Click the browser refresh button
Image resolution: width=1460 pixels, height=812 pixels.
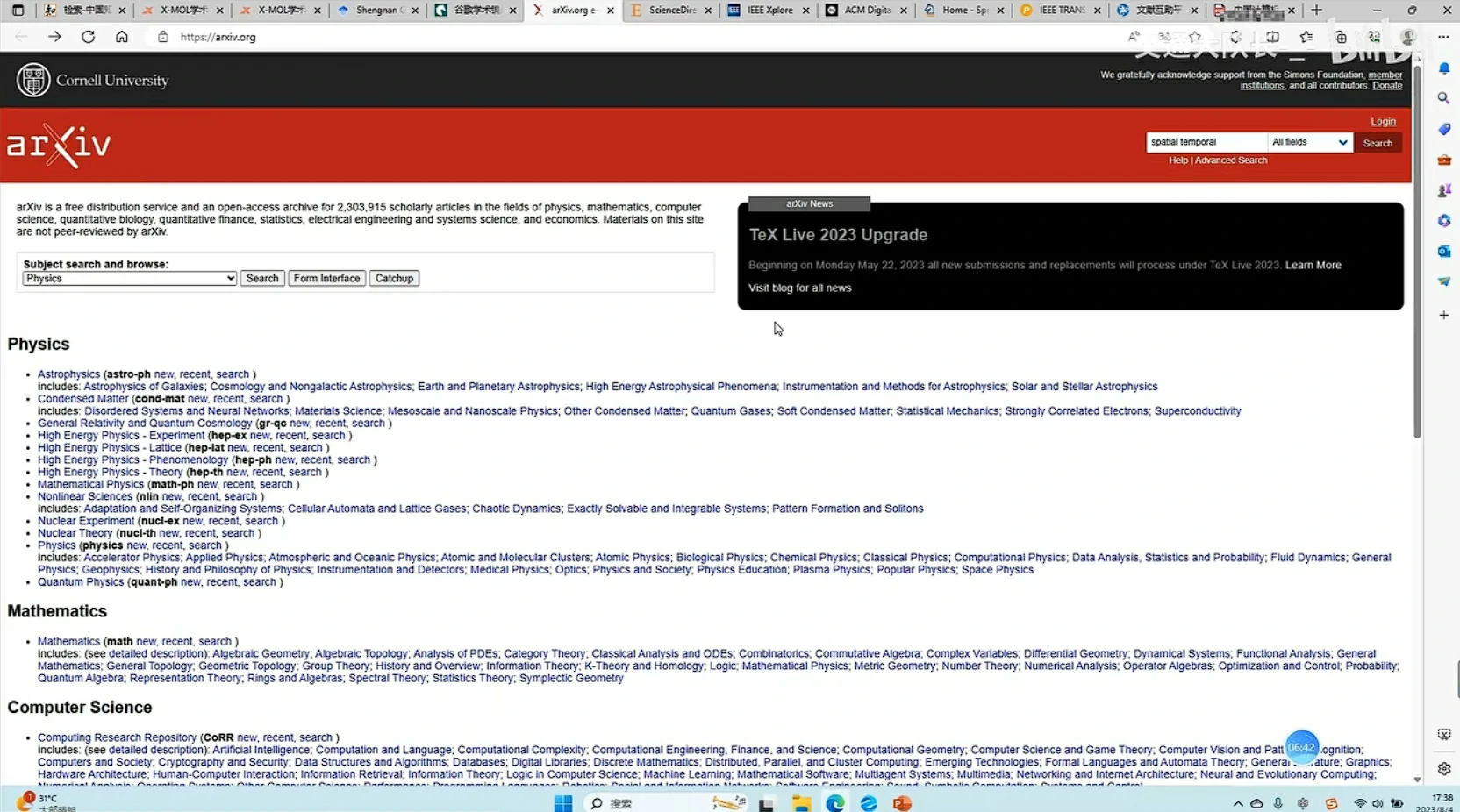click(88, 37)
